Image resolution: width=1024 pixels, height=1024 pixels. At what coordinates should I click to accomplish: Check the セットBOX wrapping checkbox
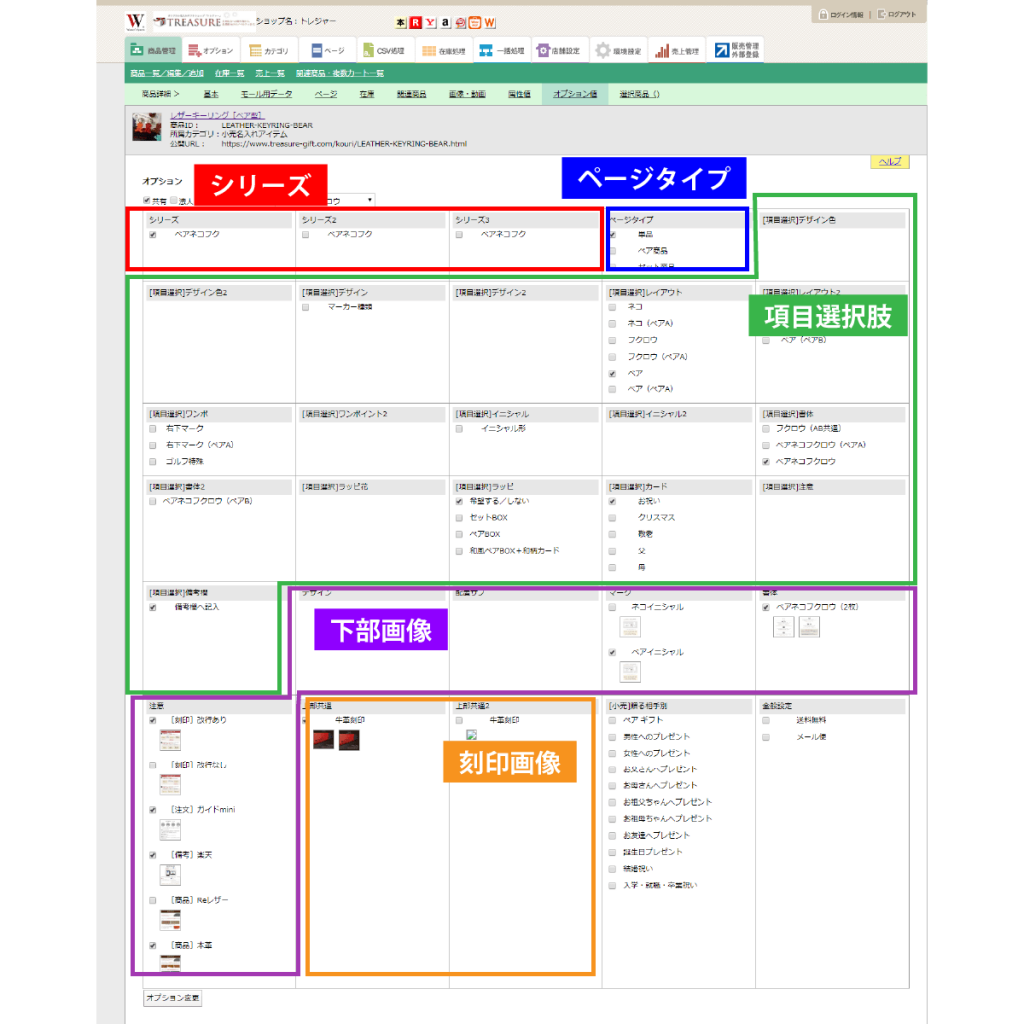pyautogui.click(x=459, y=518)
